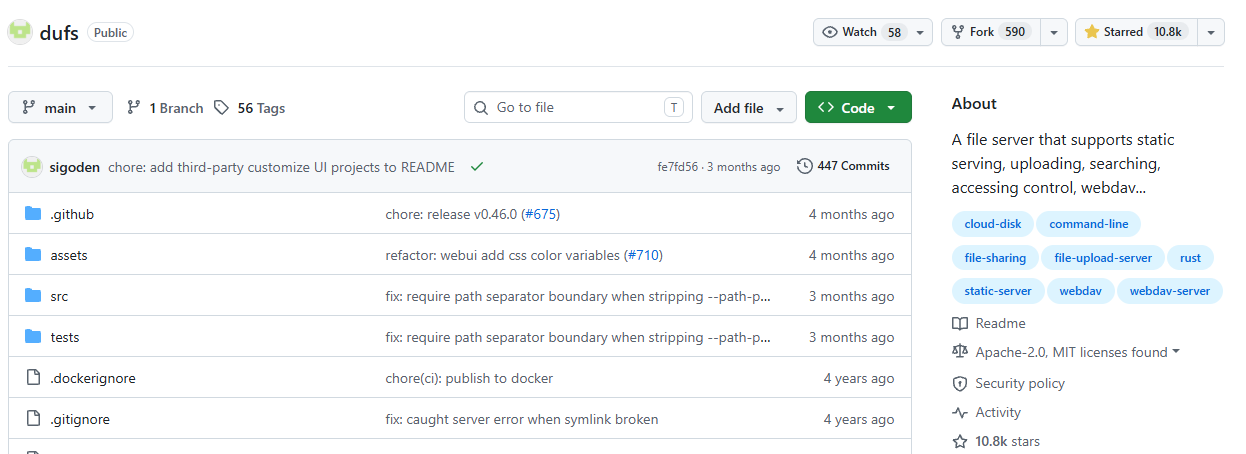Select the static-server topic tag
The width and height of the screenshot is (1246, 454).
click(998, 290)
